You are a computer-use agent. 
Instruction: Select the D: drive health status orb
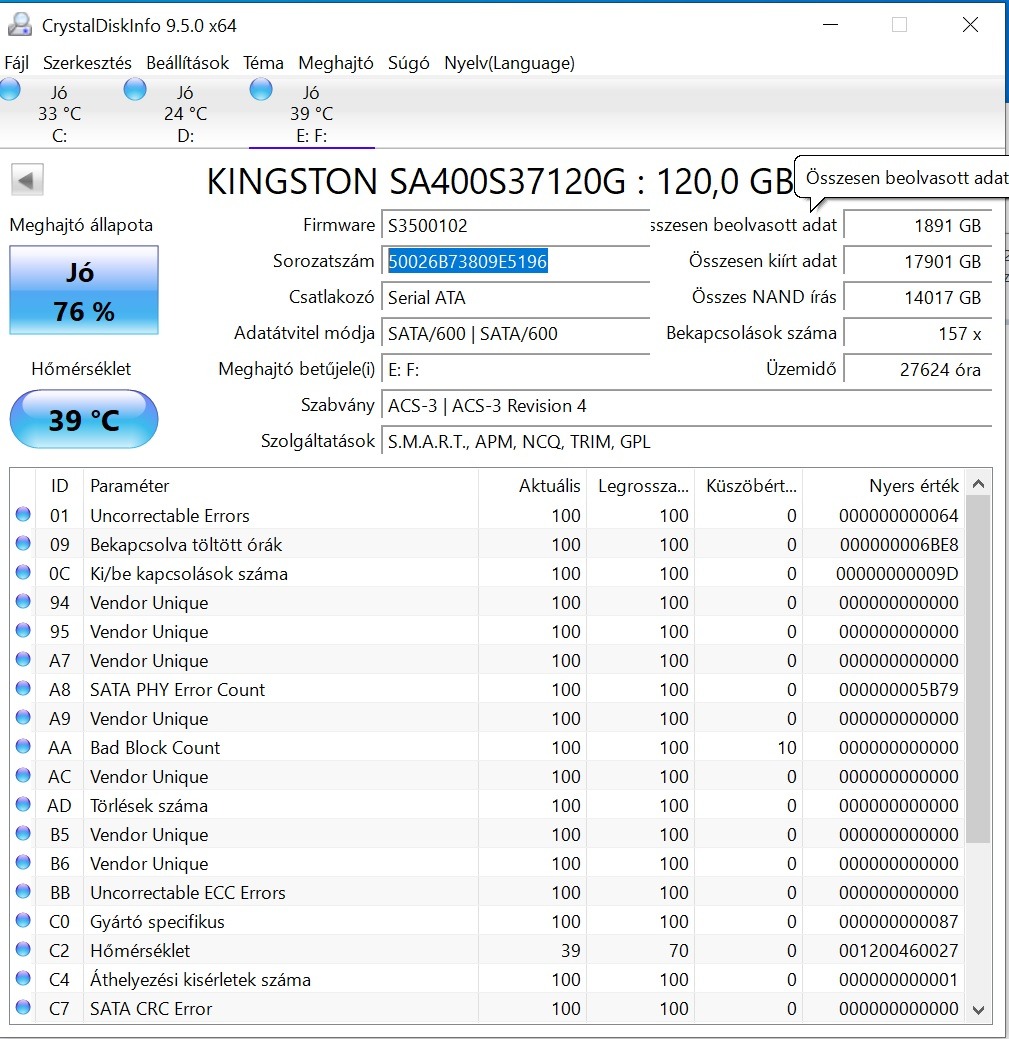tap(135, 89)
